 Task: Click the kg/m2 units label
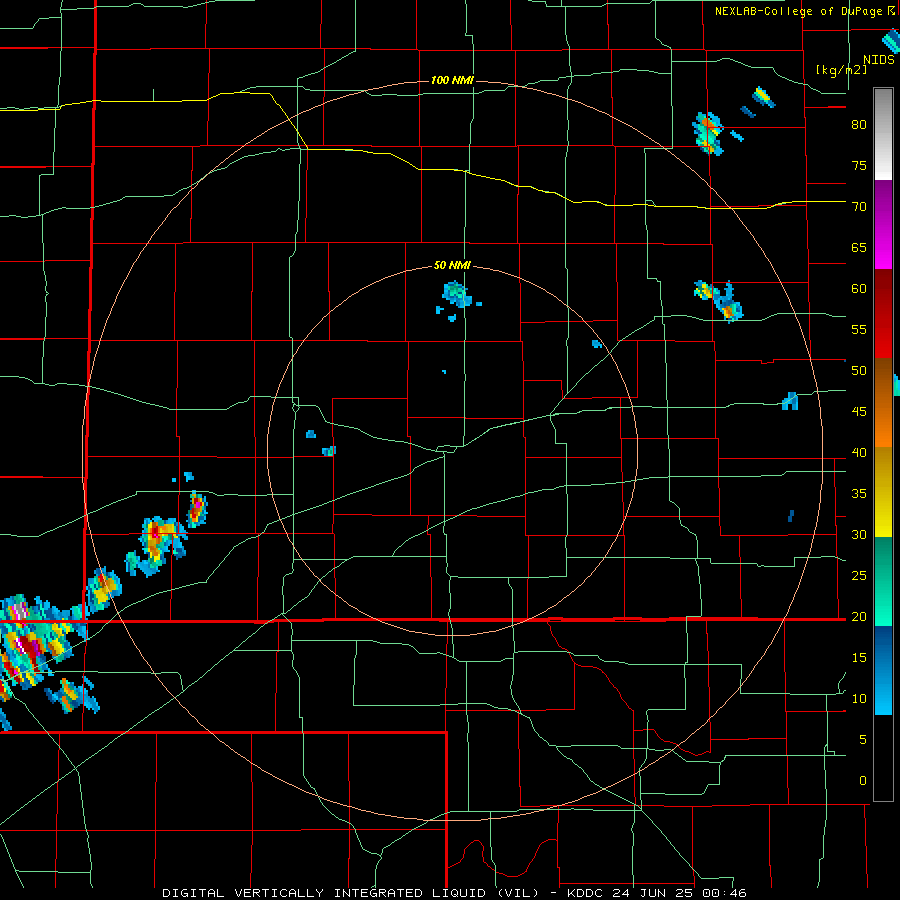click(x=841, y=70)
